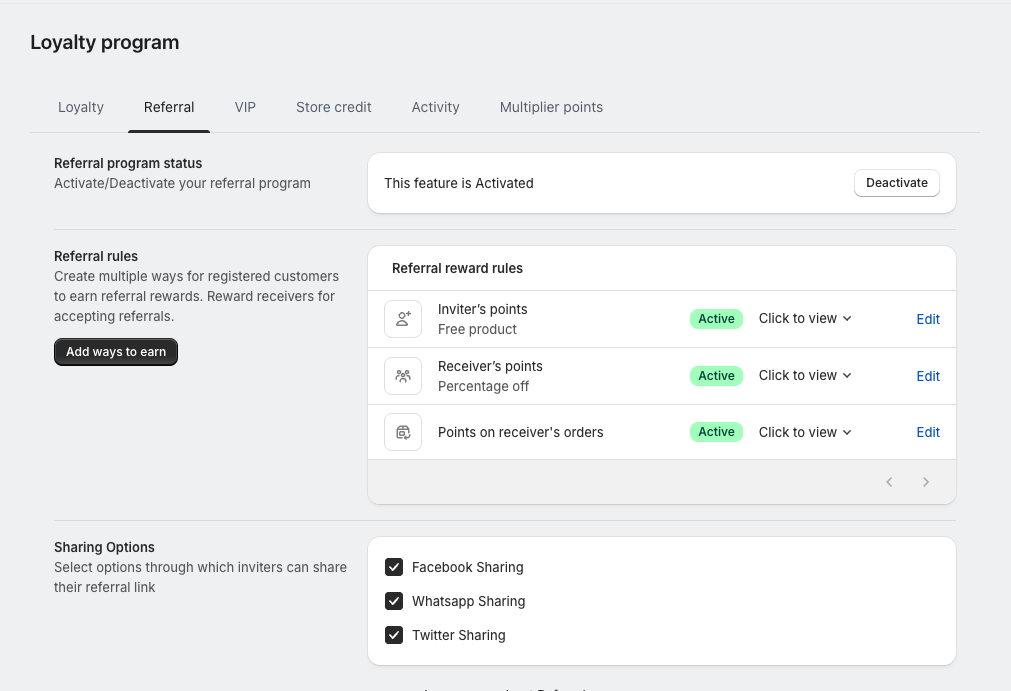The image size is (1011, 691).
Task: Expand Click to view for Inviter's points
Action: coord(805,318)
